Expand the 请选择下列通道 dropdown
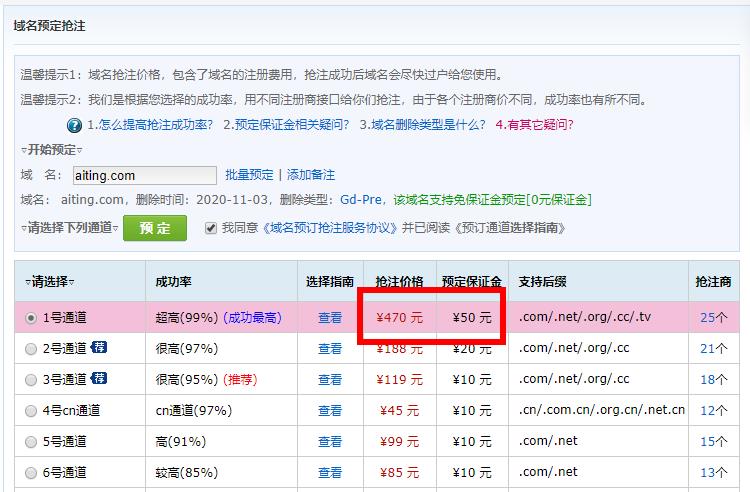Viewport: 750px width, 492px height. click(x=70, y=228)
